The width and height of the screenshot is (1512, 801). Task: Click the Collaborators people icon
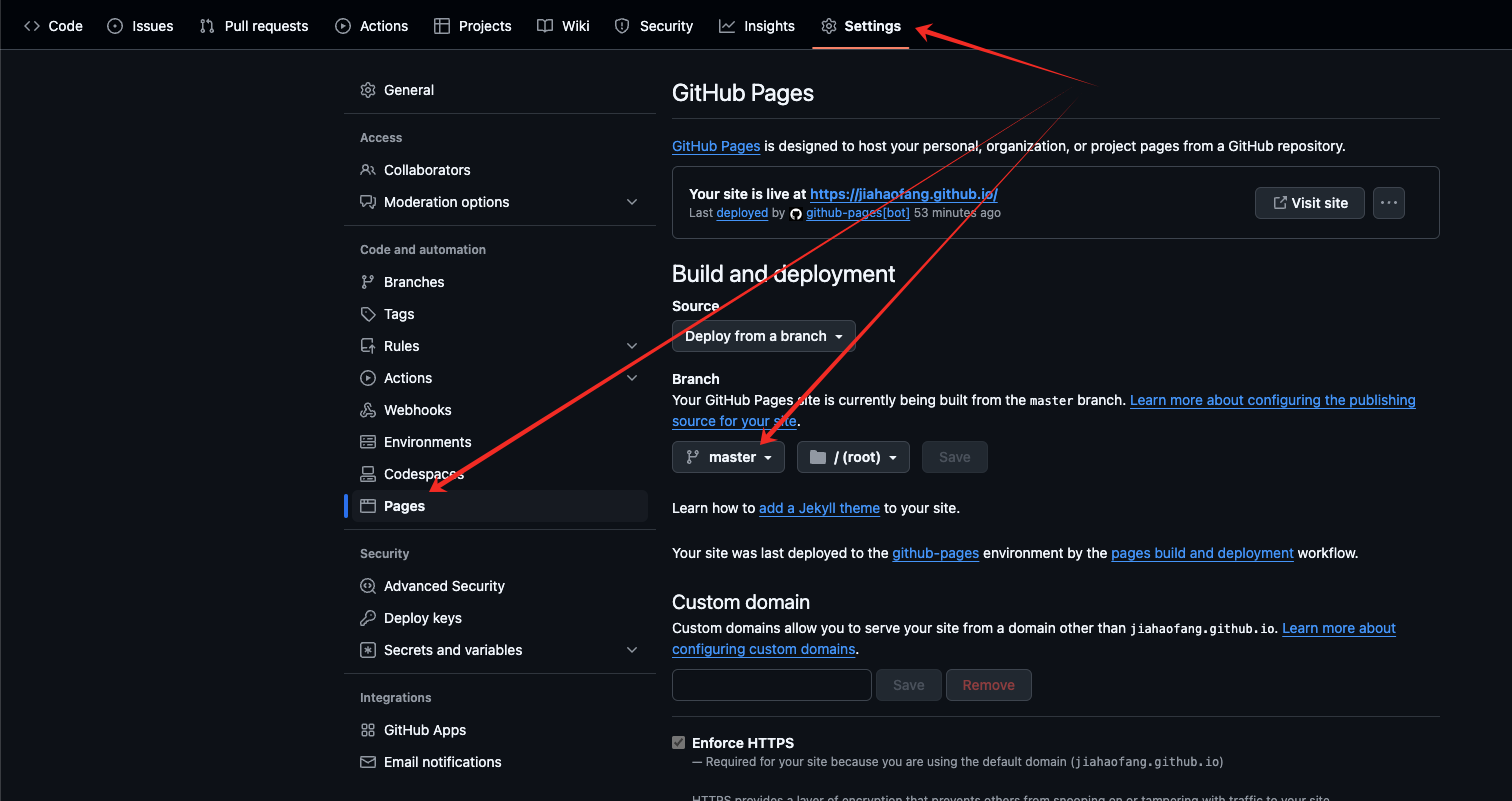tap(368, 170)
